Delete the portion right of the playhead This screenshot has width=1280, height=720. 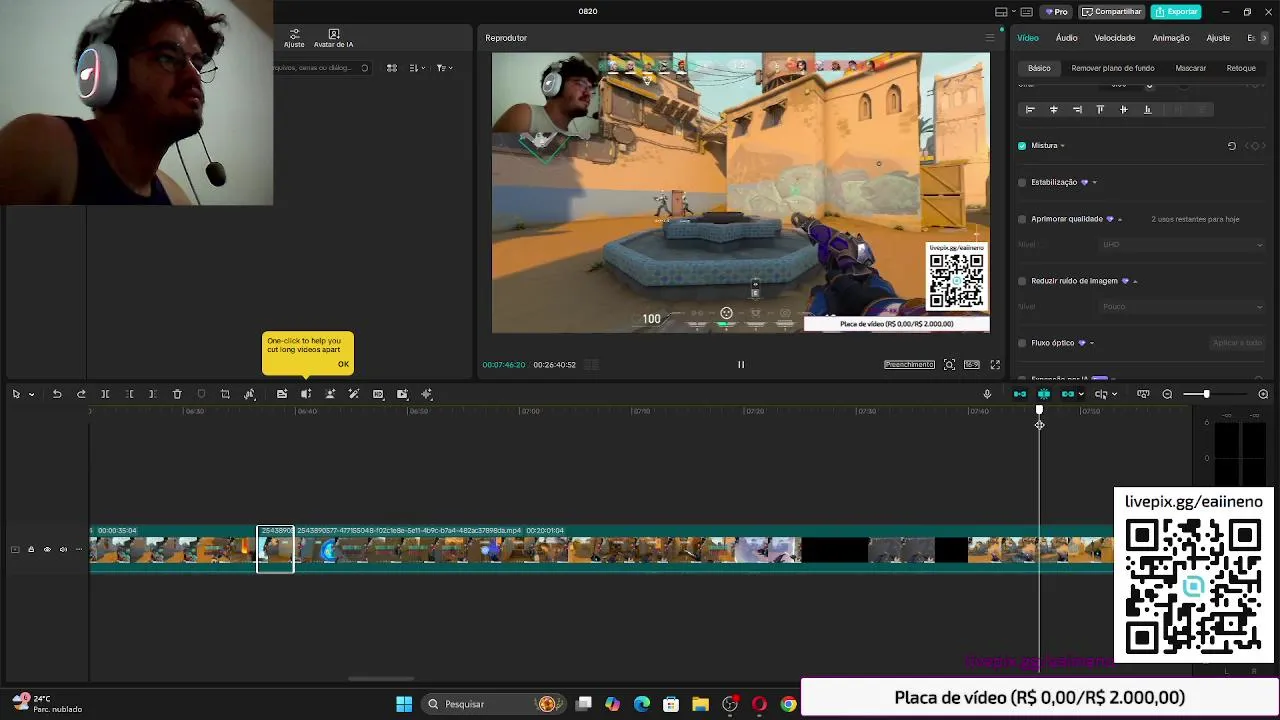[153, 394]
